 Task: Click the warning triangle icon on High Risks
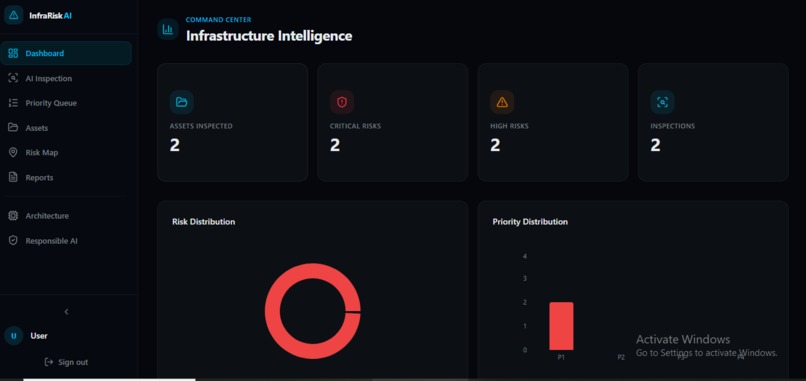(502, 102)
